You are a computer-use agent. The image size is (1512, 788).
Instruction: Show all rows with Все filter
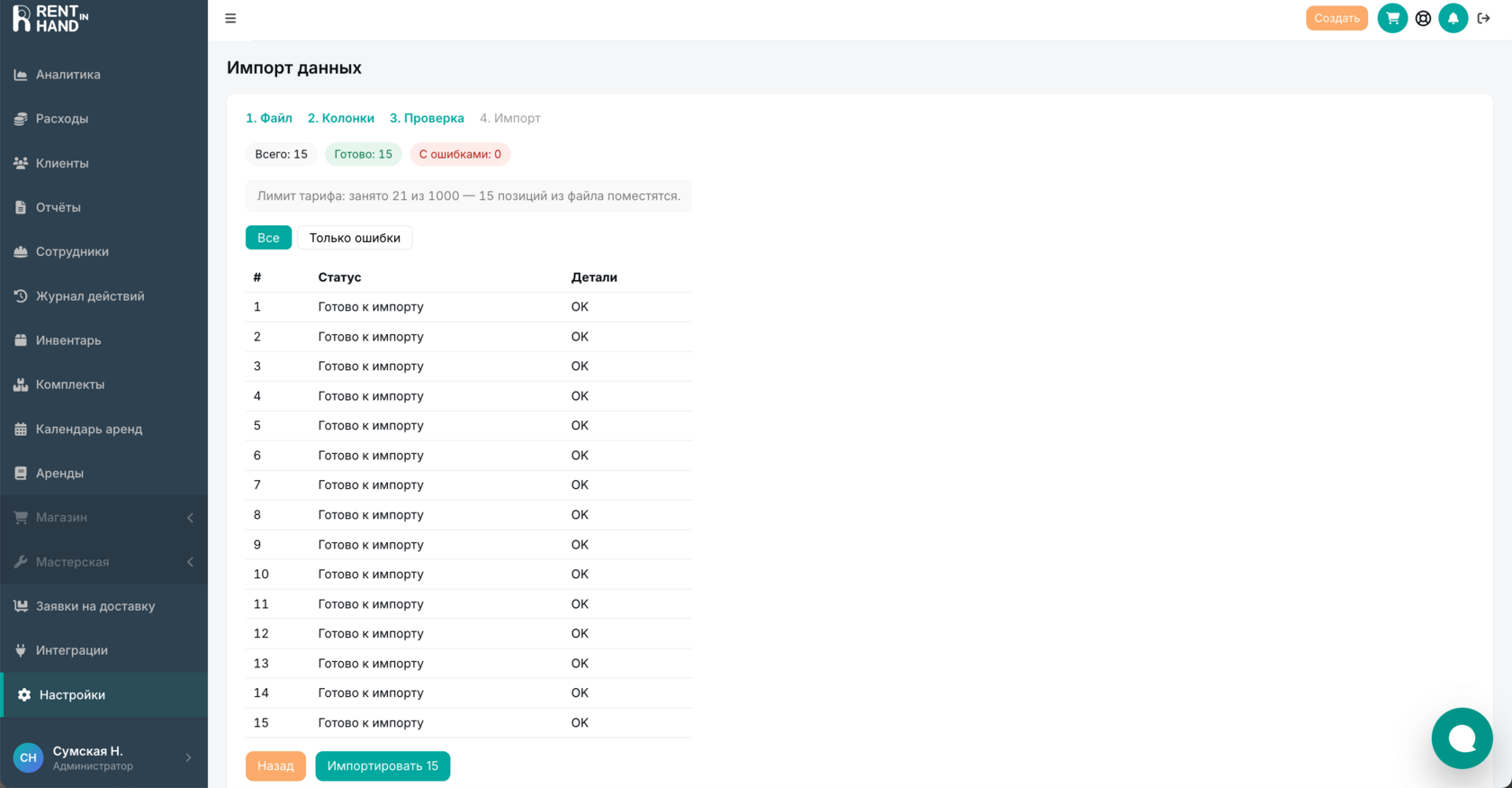coord(268,238)
